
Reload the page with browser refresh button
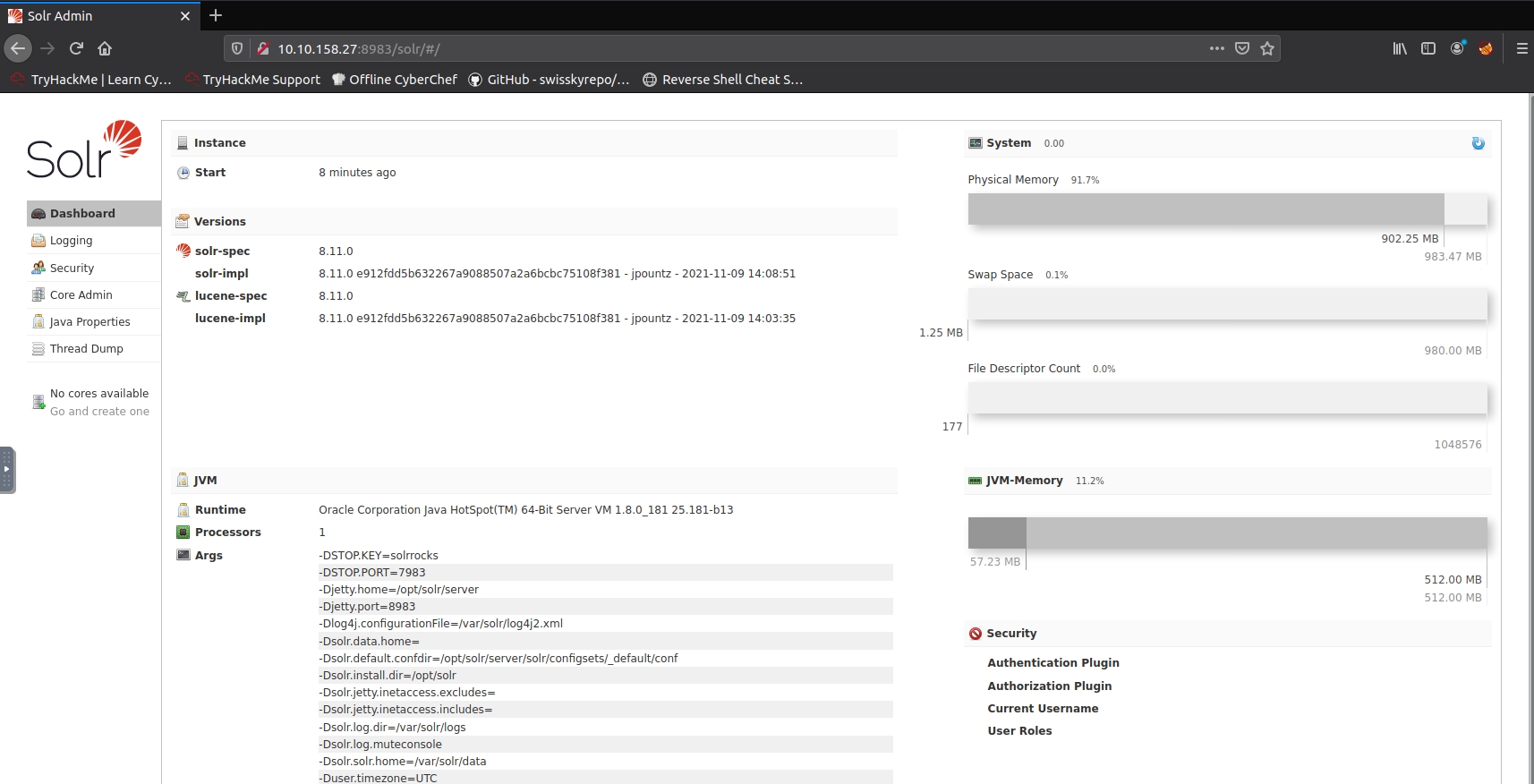[76, 48]
